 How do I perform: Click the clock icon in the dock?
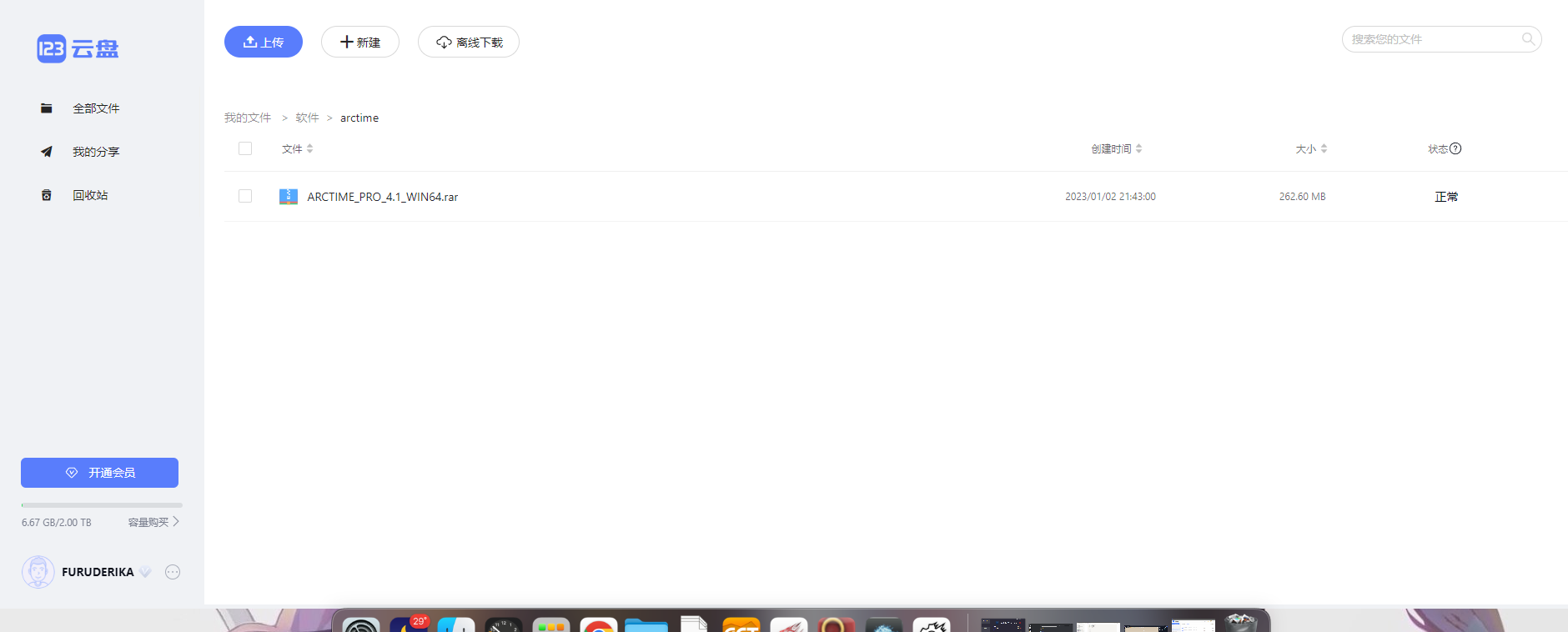[504, 624]
